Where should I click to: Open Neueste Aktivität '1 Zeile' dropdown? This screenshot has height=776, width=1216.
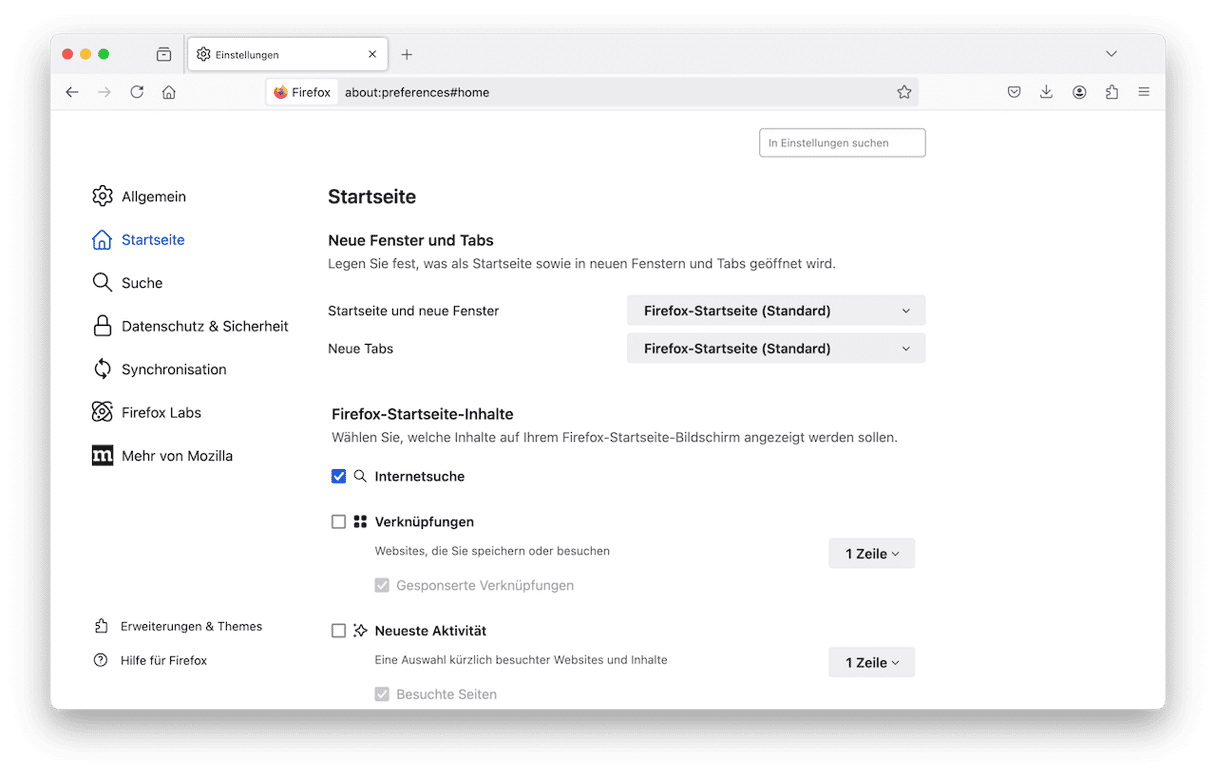(872, 662)
